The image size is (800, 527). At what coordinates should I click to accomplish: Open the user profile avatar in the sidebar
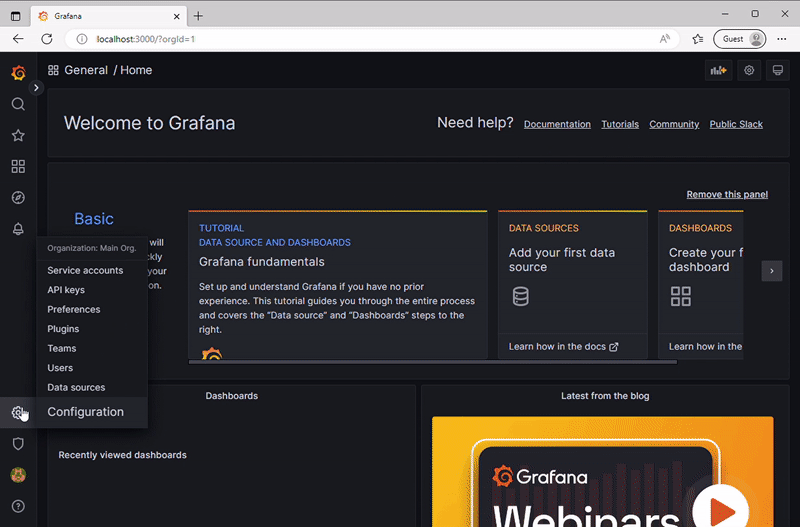click(x=18, y=475)
